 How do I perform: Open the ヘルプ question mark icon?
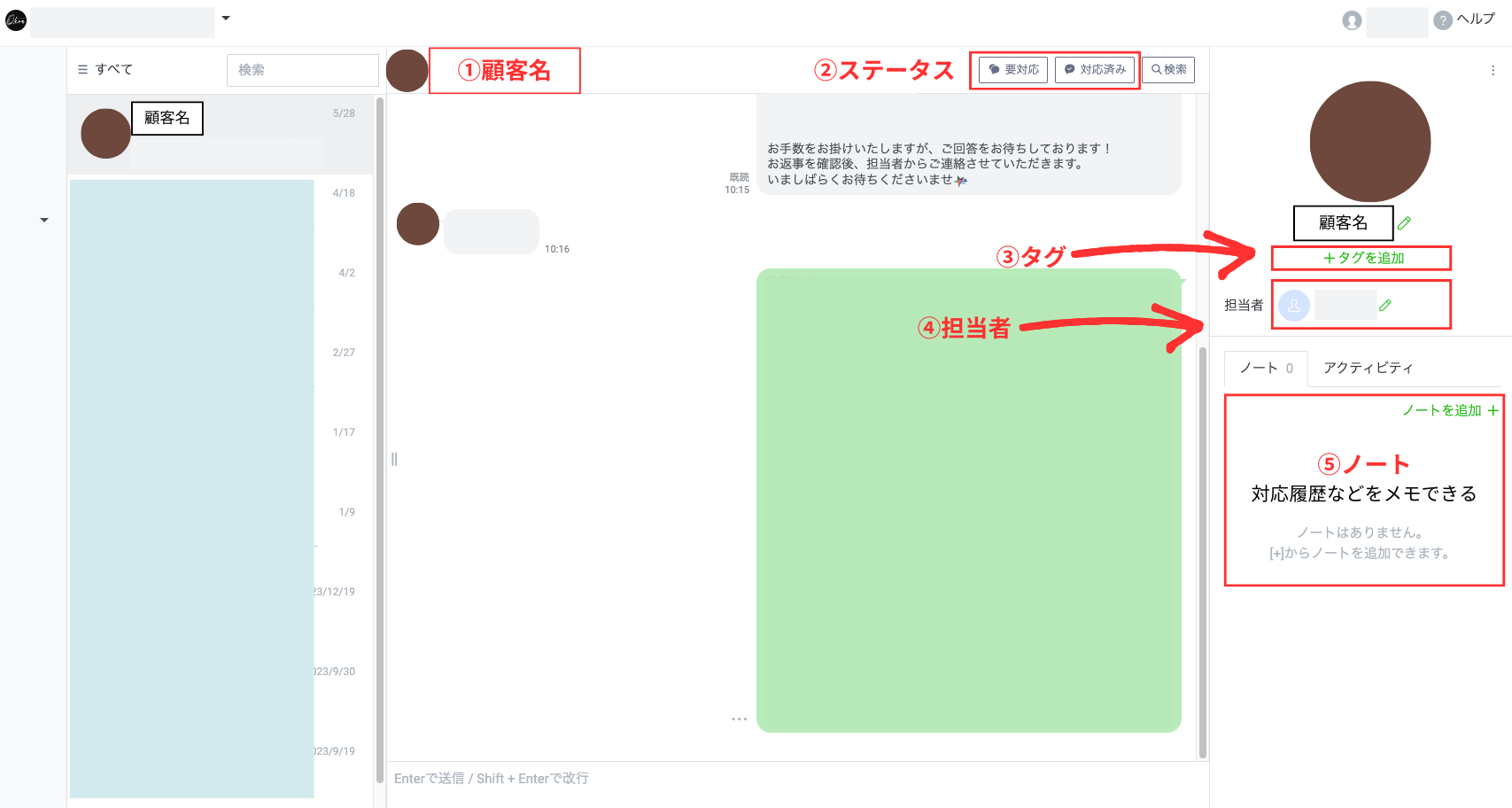[x=1443, y=20]
